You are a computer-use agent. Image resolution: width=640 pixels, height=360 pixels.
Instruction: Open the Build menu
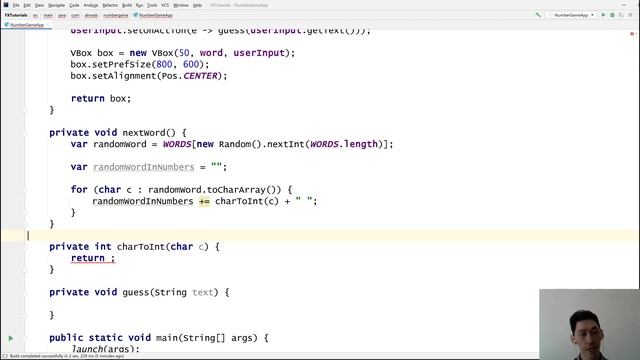127,5
